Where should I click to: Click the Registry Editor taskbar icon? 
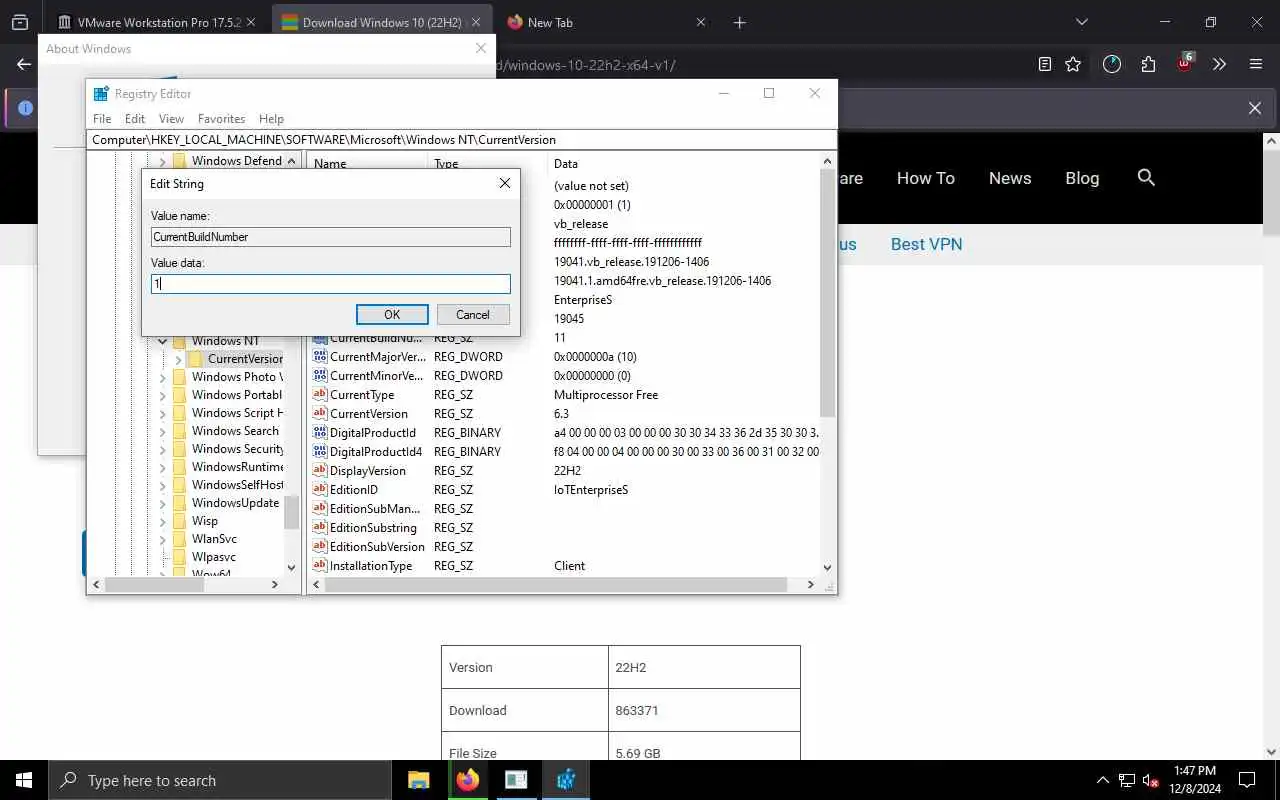tap(566, 780)
